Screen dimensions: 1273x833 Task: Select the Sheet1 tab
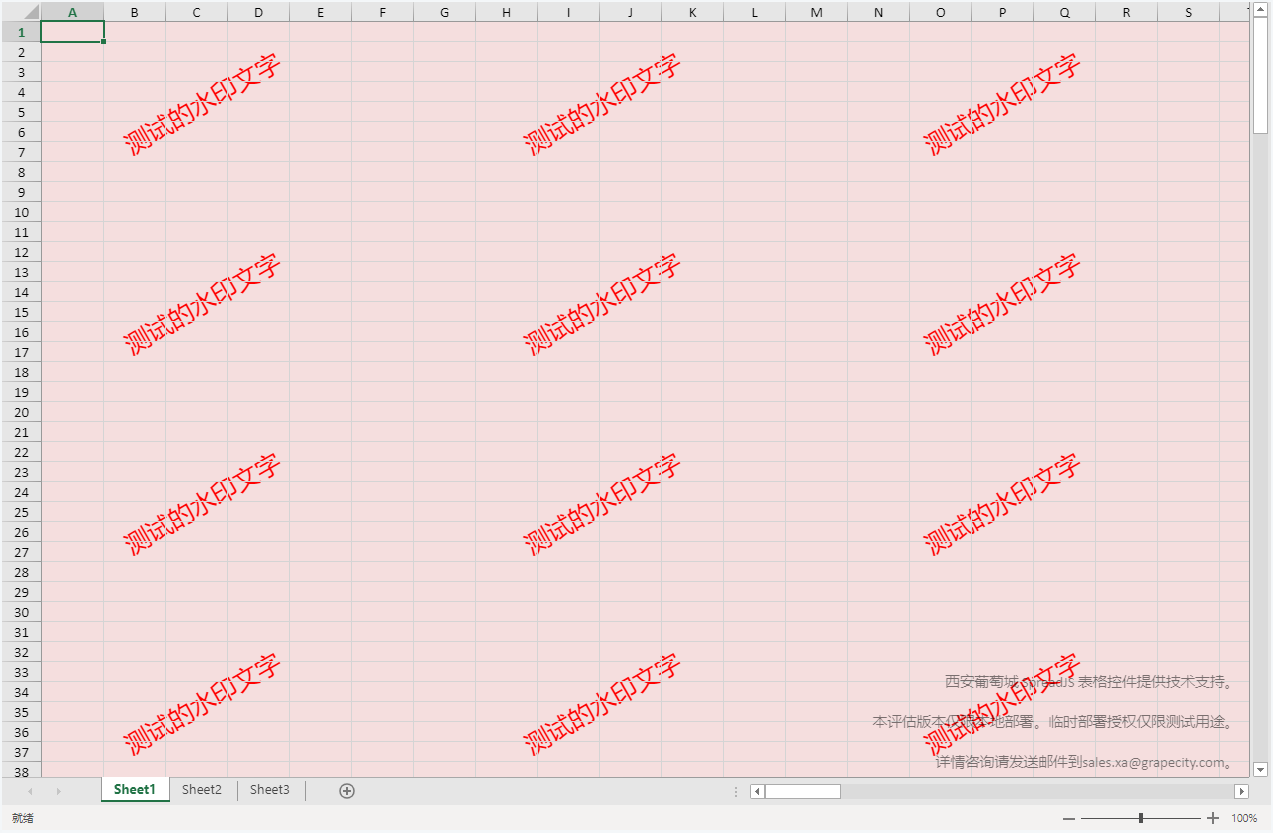pos(135,790)
